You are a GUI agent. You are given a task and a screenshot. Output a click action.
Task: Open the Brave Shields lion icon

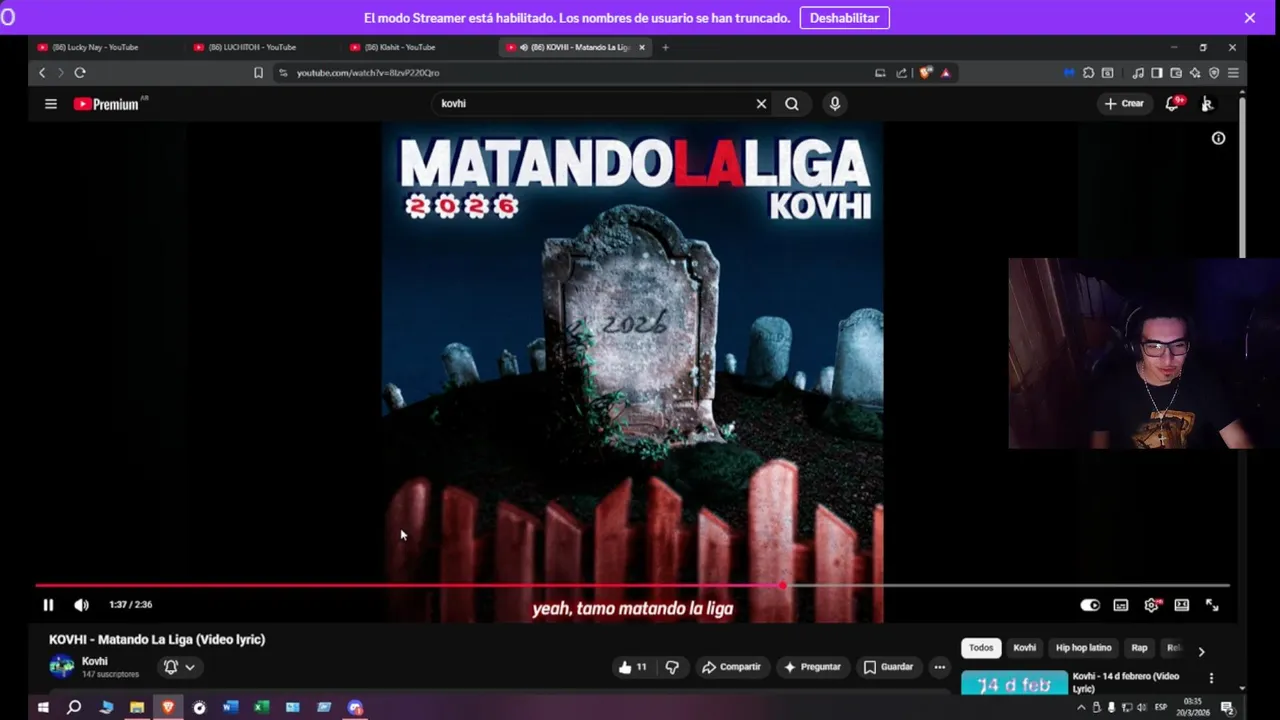926,73
